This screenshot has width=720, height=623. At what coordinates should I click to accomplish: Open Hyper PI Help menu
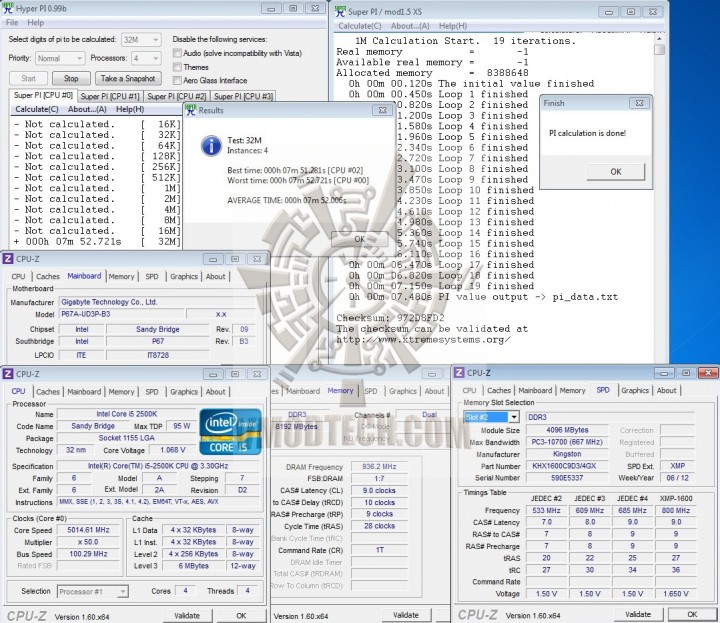coord(35,22)
